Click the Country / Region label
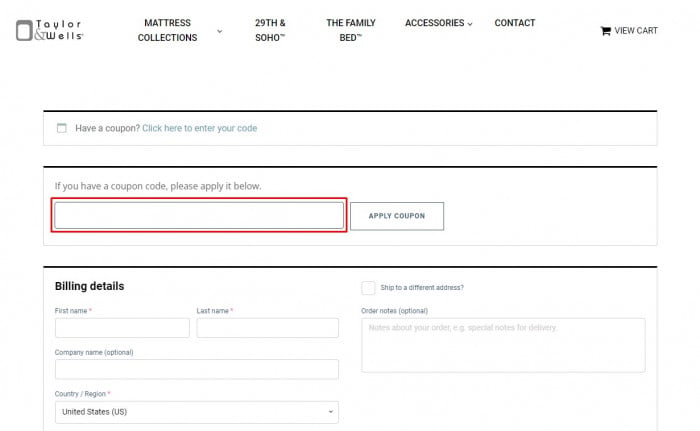Screen dimensions: 700x431 [x=80, y=394]
